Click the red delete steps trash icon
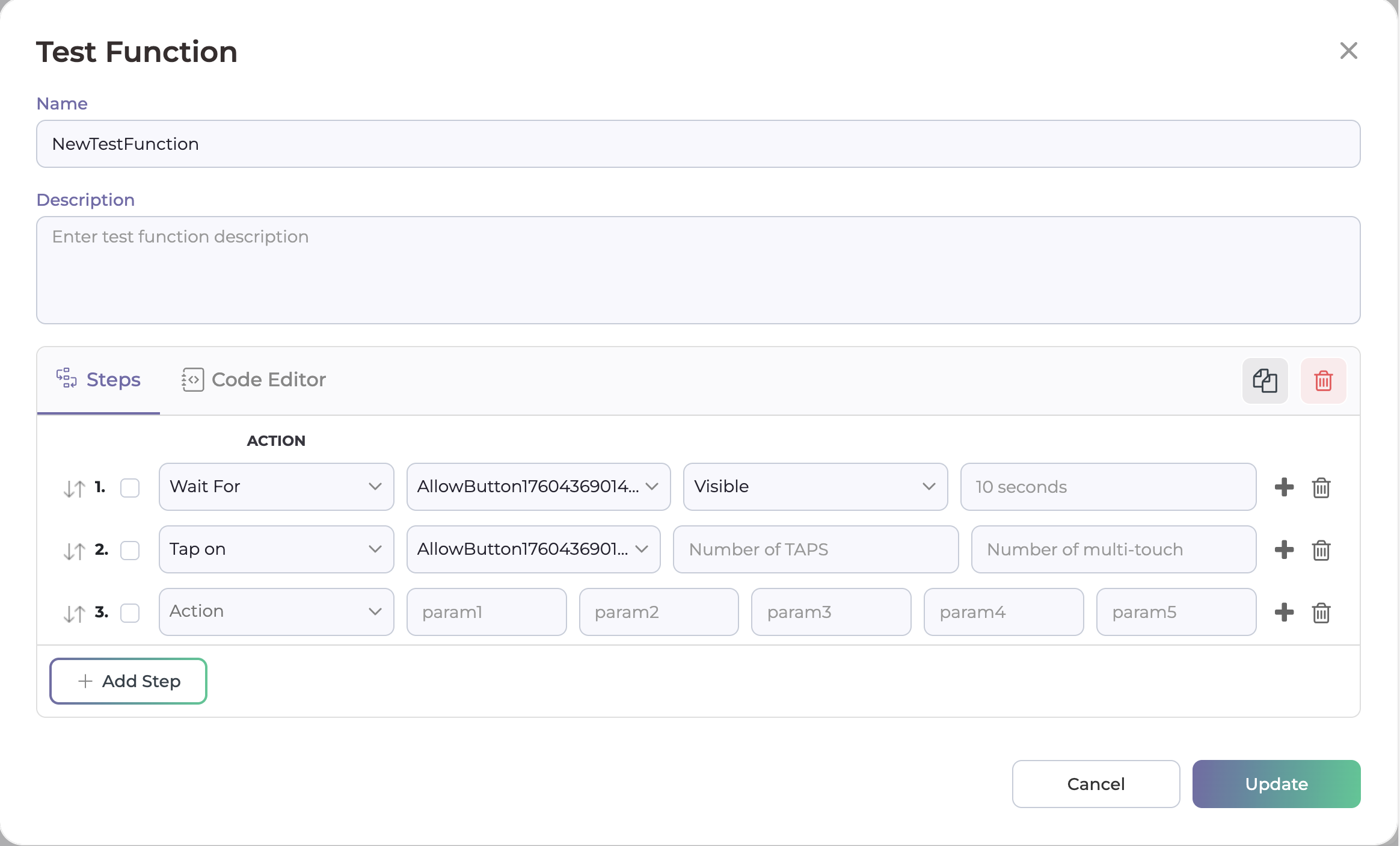The height and width of the screenshot is (846, 1400). click(x=1323, y=381)
